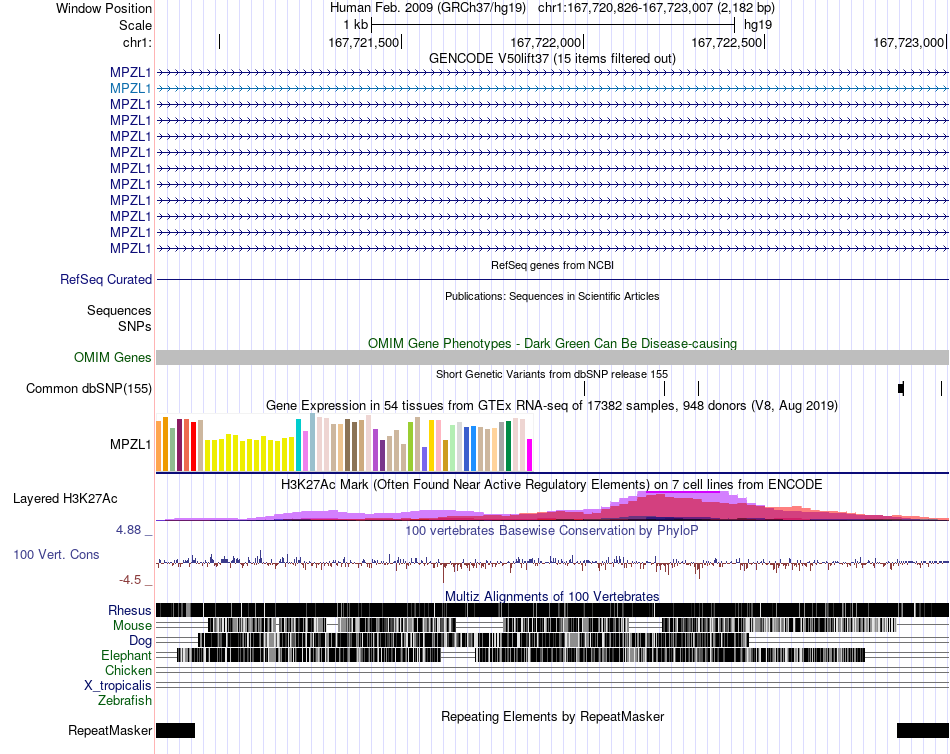Select the Elephant alignment label

click(126, 655)
